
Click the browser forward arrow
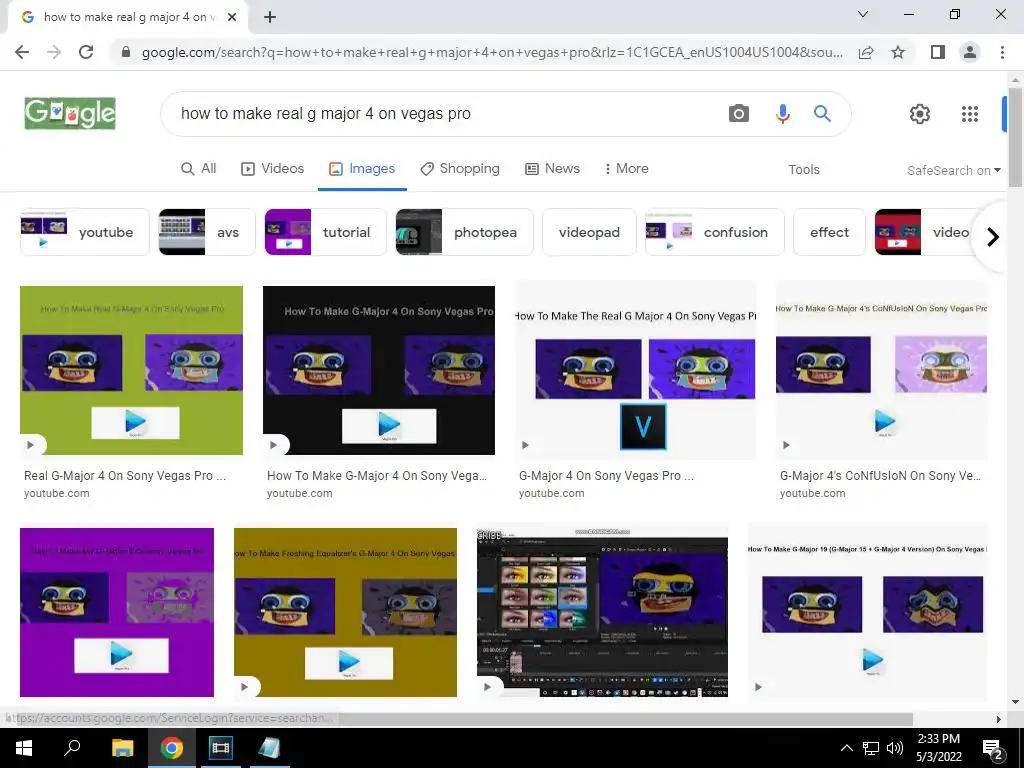point(54,52)
